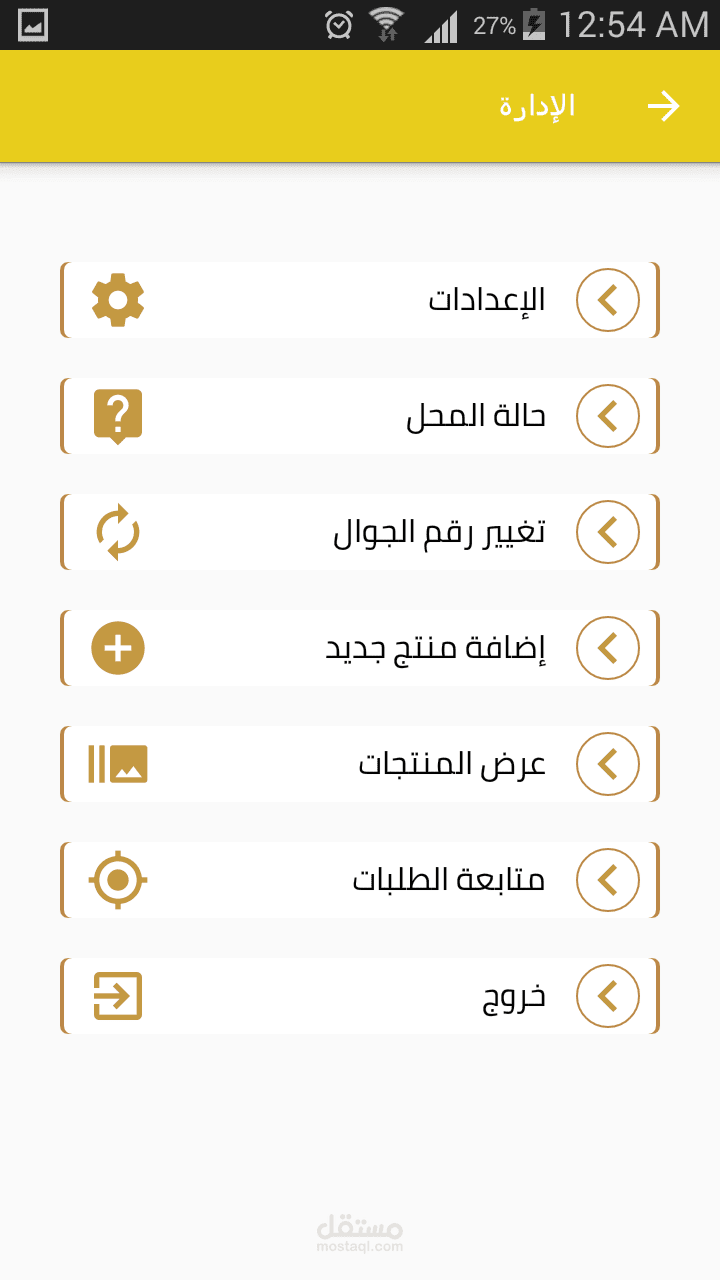Go back using the header arrow
This screenshot has width=720, height=1280.
coord(664,106)
